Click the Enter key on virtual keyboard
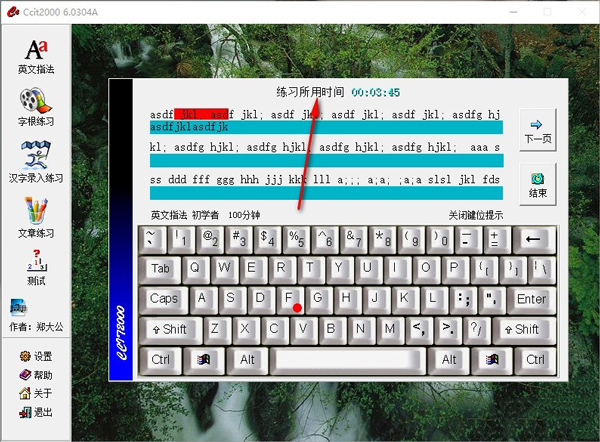The height and width of the screenshot is (442, 600). point(532,300)
